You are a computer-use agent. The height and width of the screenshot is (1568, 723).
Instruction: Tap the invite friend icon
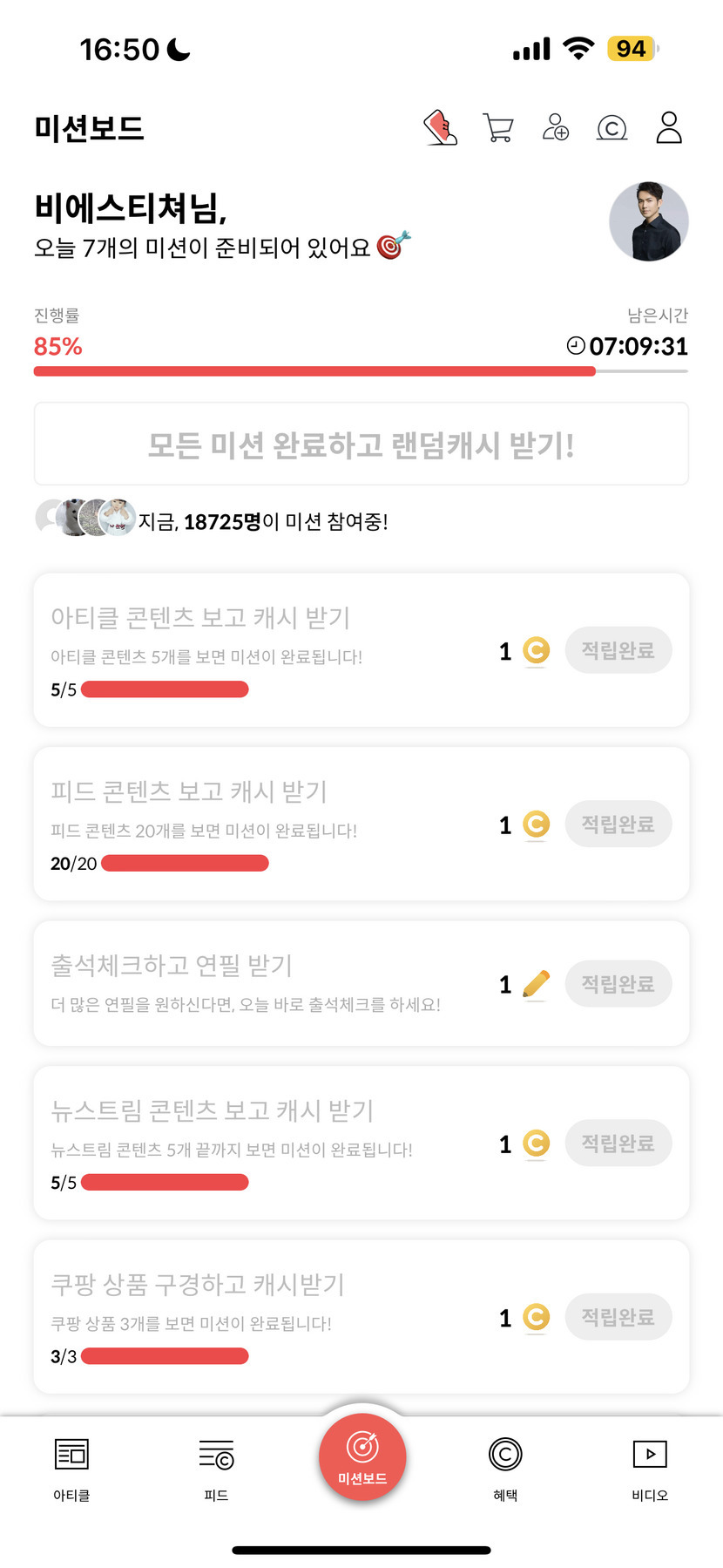point(555,127)
